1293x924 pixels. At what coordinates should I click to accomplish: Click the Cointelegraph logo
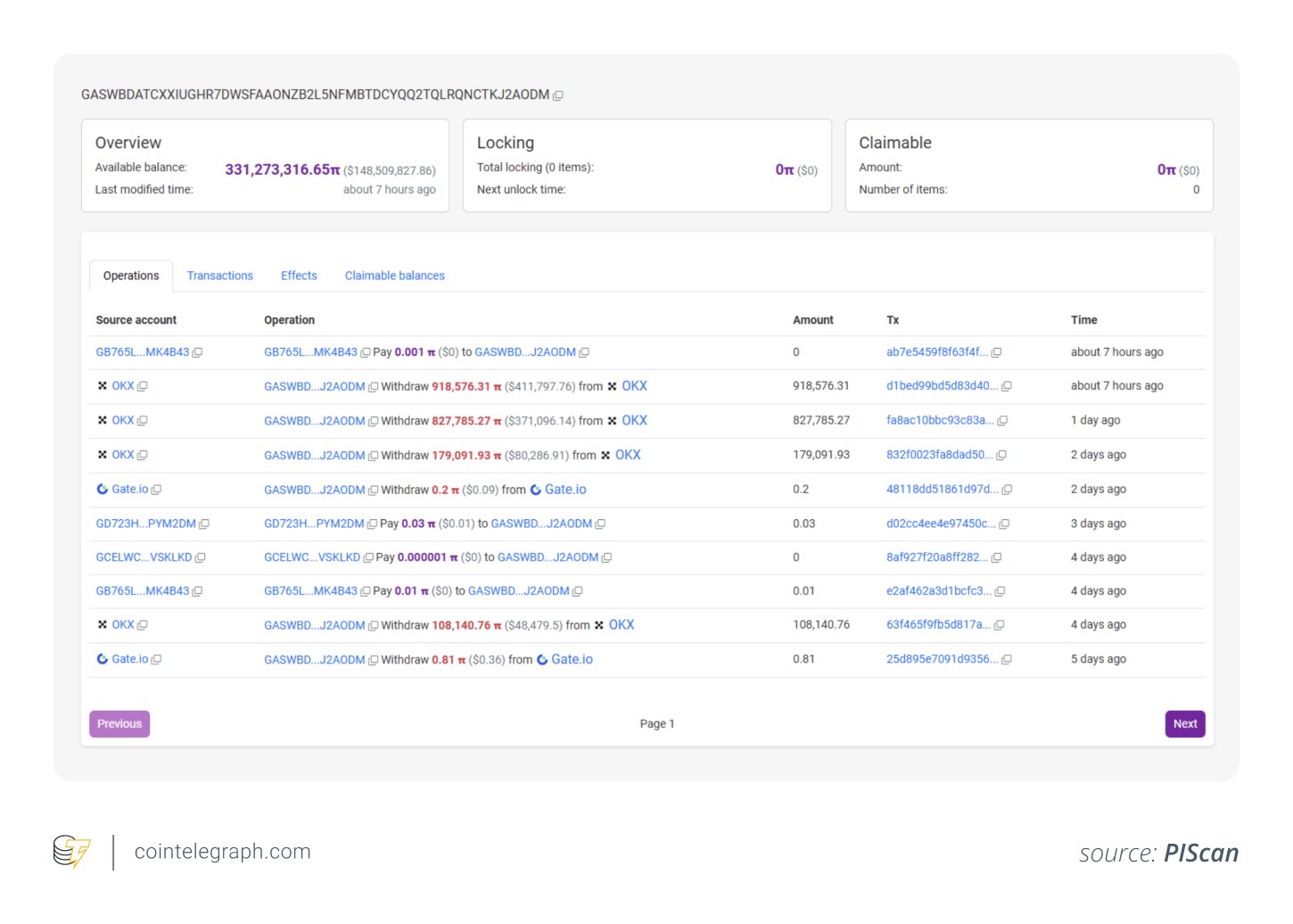(72, 851)
